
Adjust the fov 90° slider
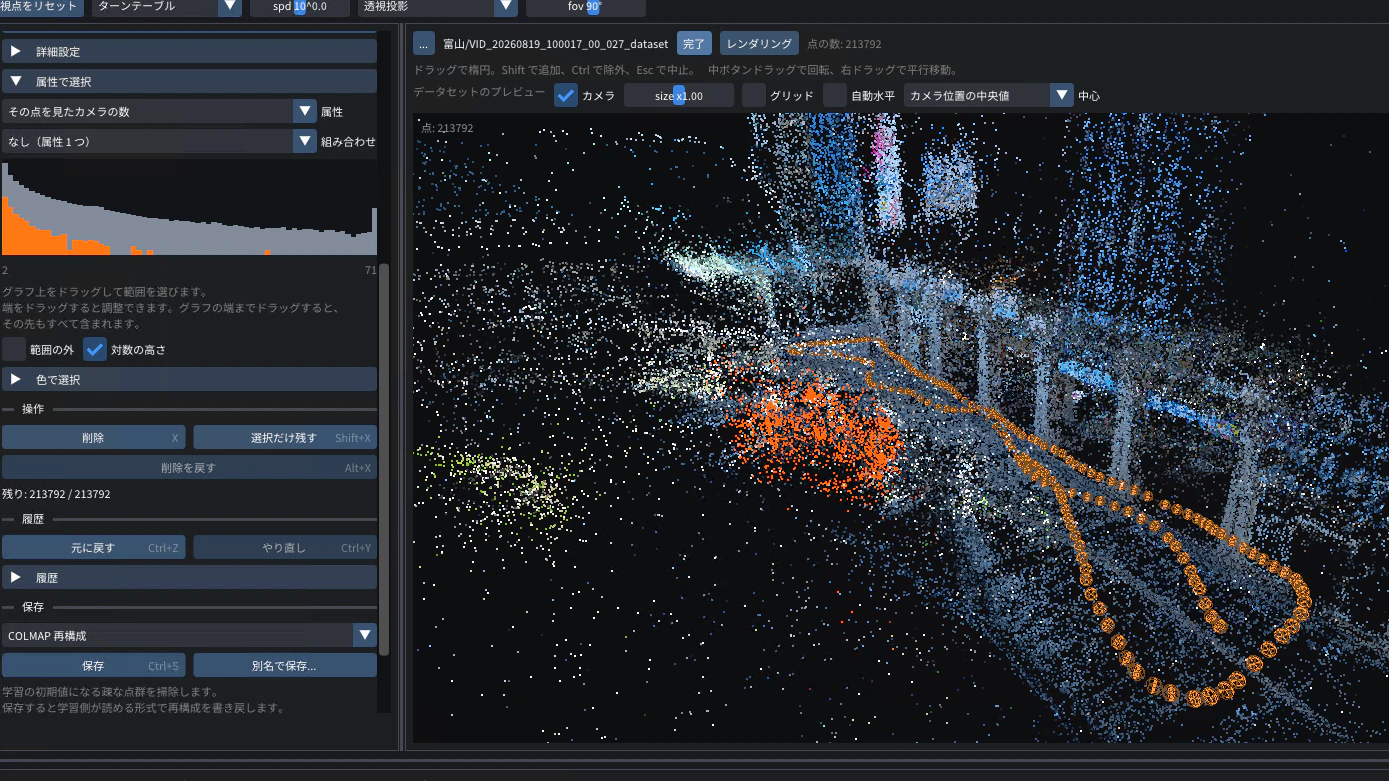pyautogui.click(x=585, y=7)
